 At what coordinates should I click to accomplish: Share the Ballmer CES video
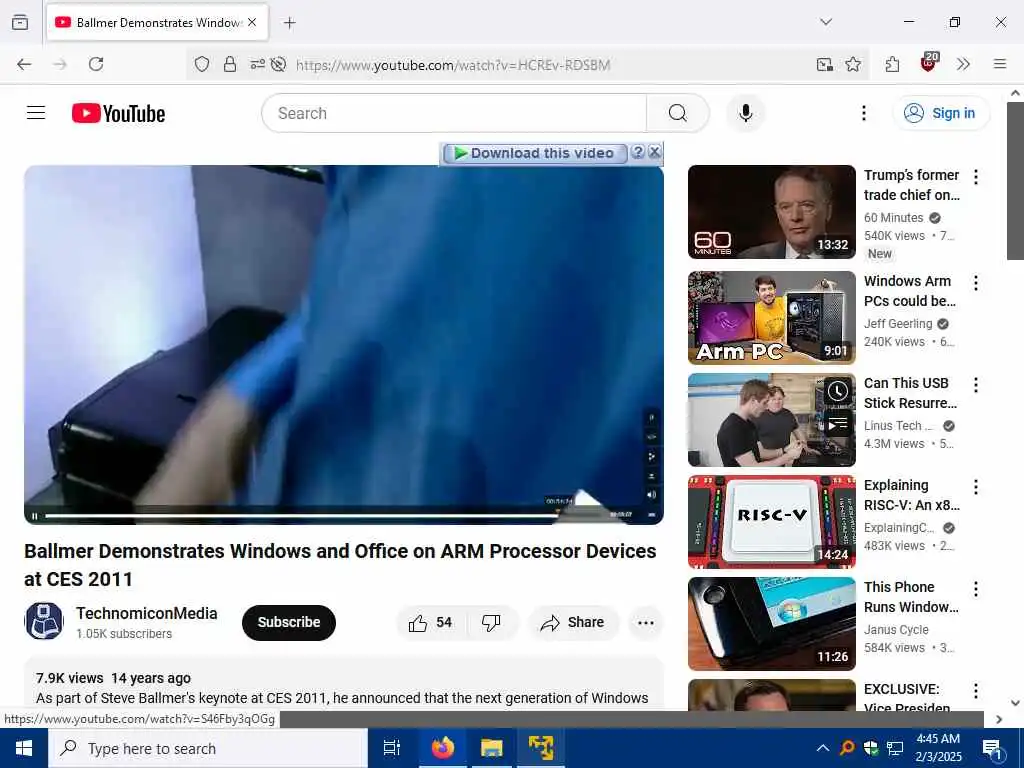tap(572, 622)
